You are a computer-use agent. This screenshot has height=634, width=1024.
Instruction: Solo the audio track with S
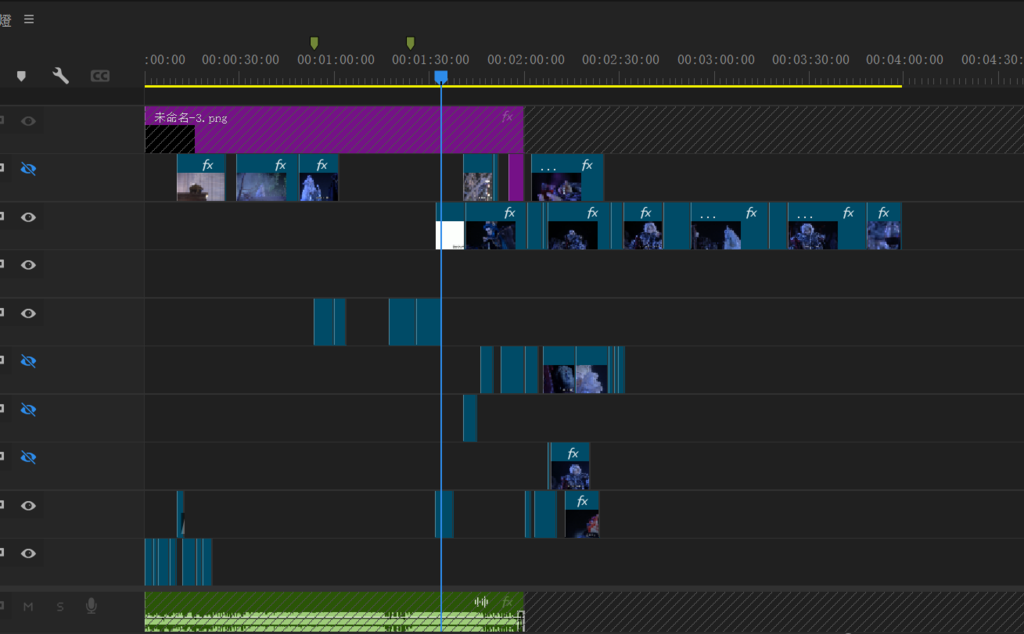coord(60,606)
